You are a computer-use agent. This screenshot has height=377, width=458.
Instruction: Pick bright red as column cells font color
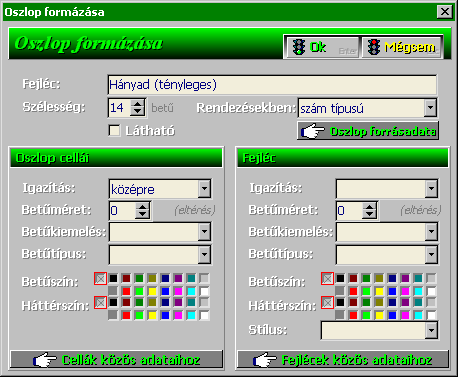coord(126,291)
